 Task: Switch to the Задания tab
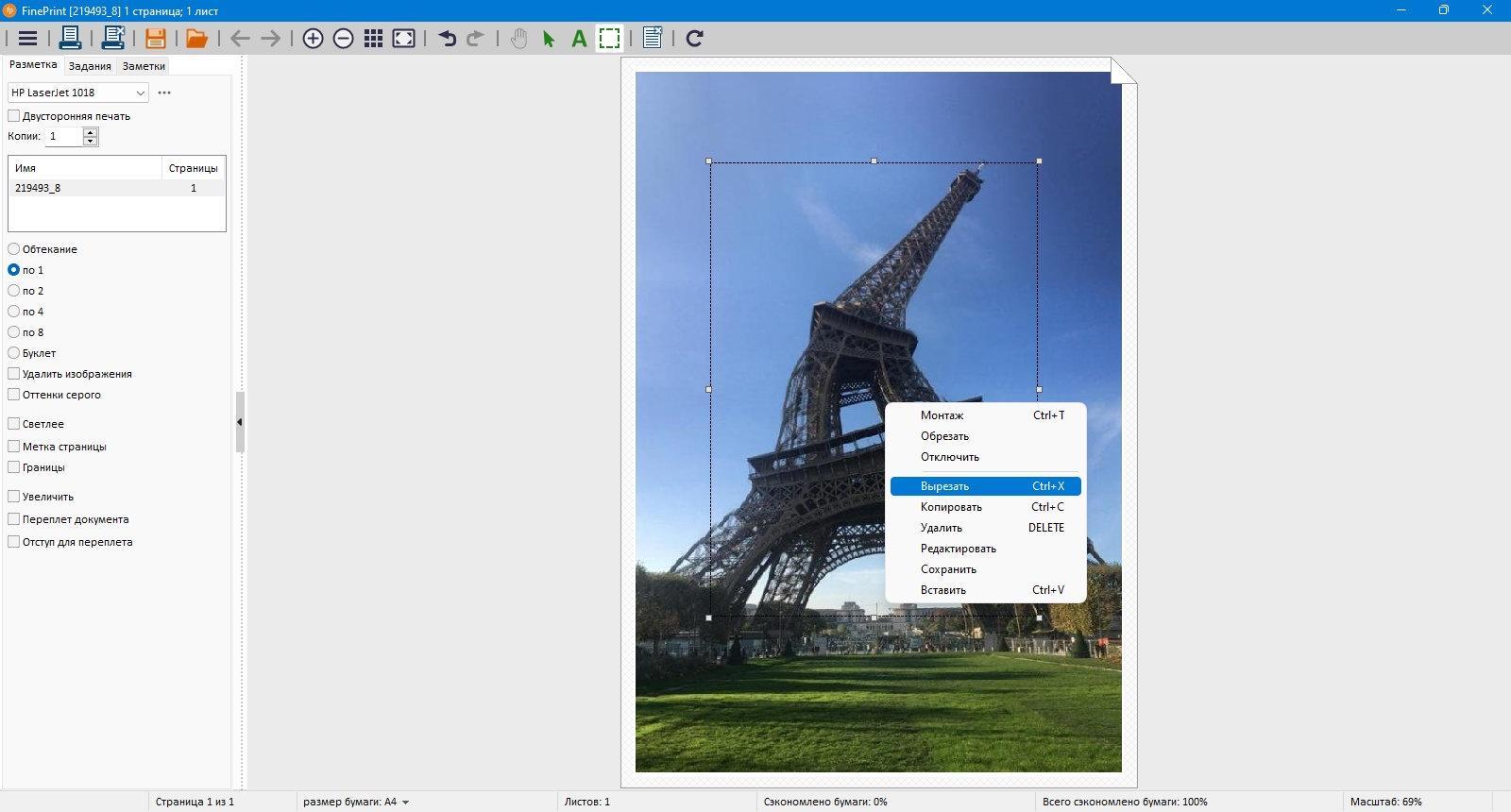(90, 66)
